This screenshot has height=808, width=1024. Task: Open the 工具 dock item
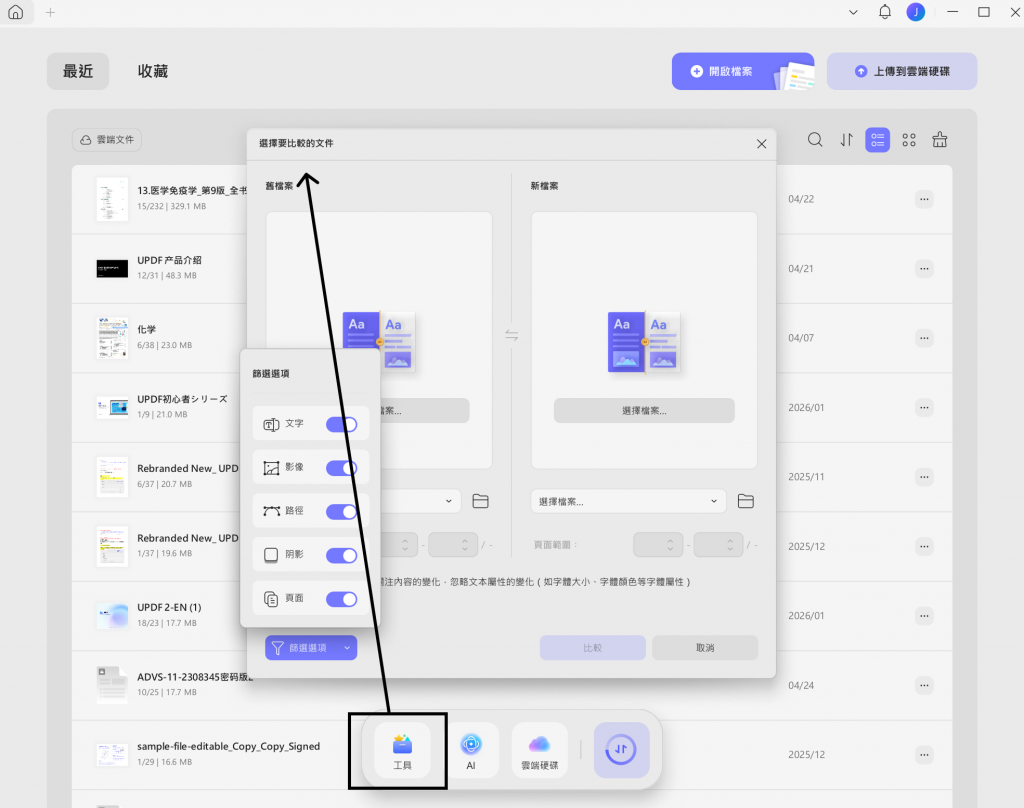[x=402, y=751]
